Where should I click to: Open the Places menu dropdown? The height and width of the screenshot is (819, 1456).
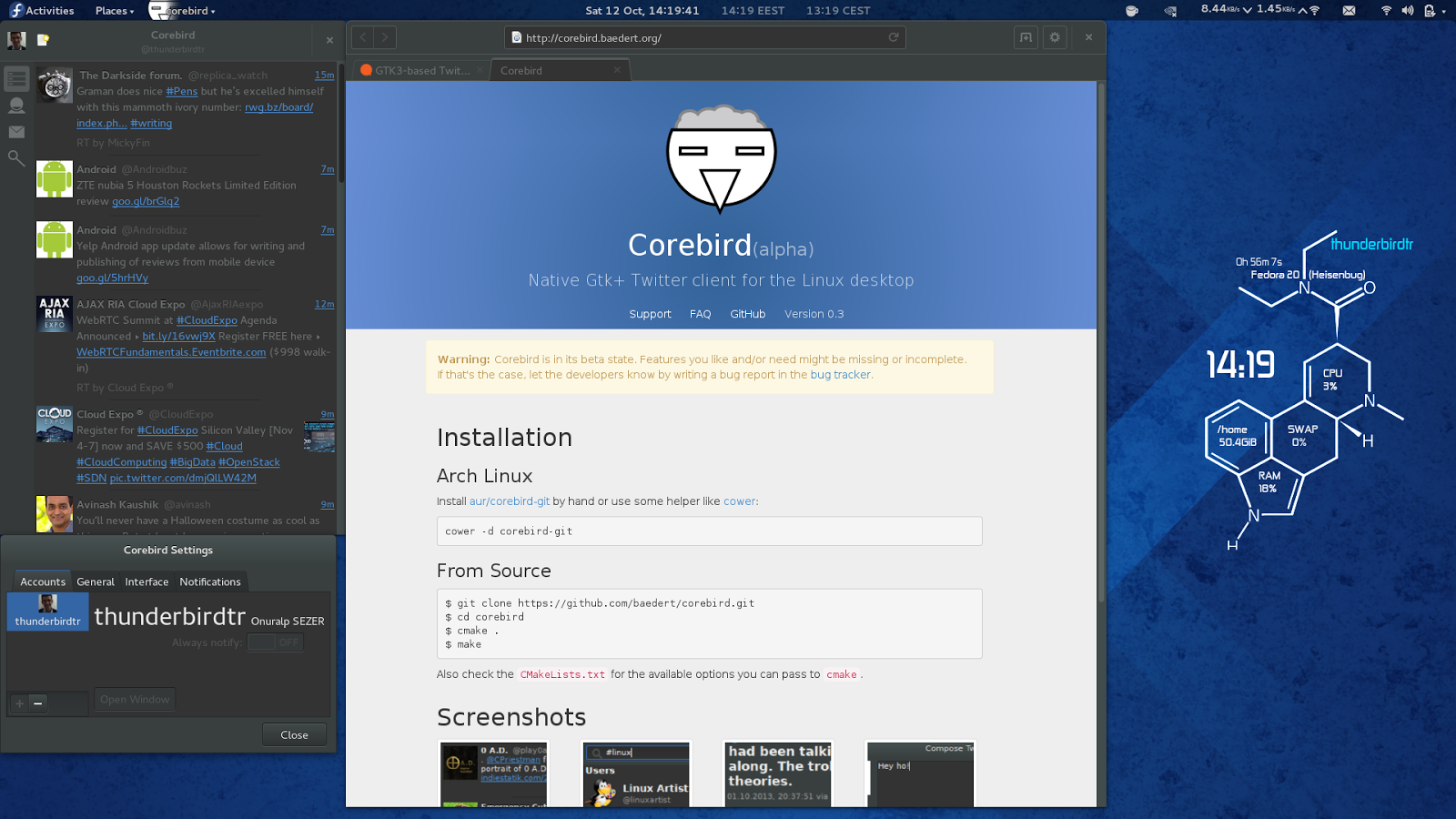[115, 11]
